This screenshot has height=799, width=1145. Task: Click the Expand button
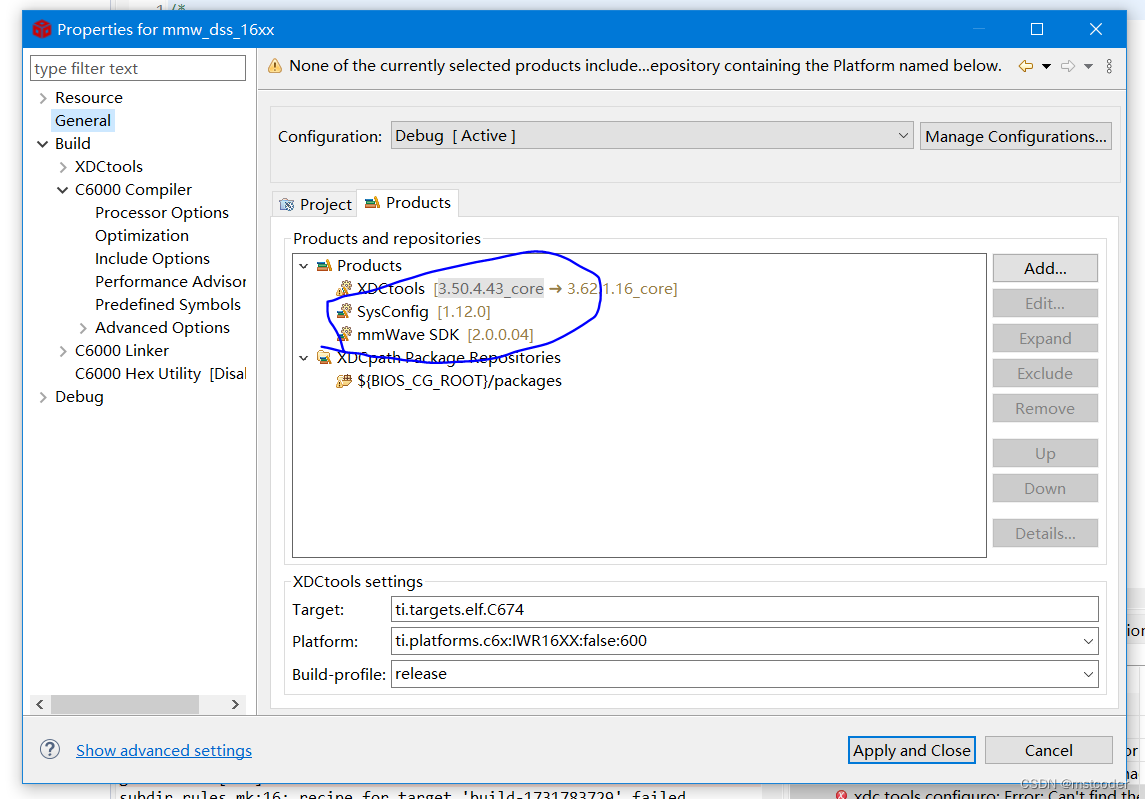pyautogui.click(x=1045, y=338)
